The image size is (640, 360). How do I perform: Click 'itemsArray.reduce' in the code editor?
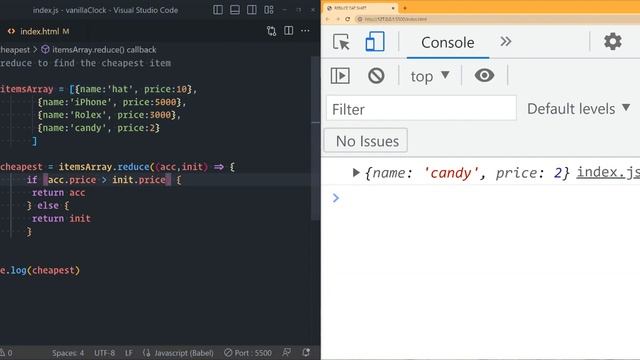pos(104,167)
